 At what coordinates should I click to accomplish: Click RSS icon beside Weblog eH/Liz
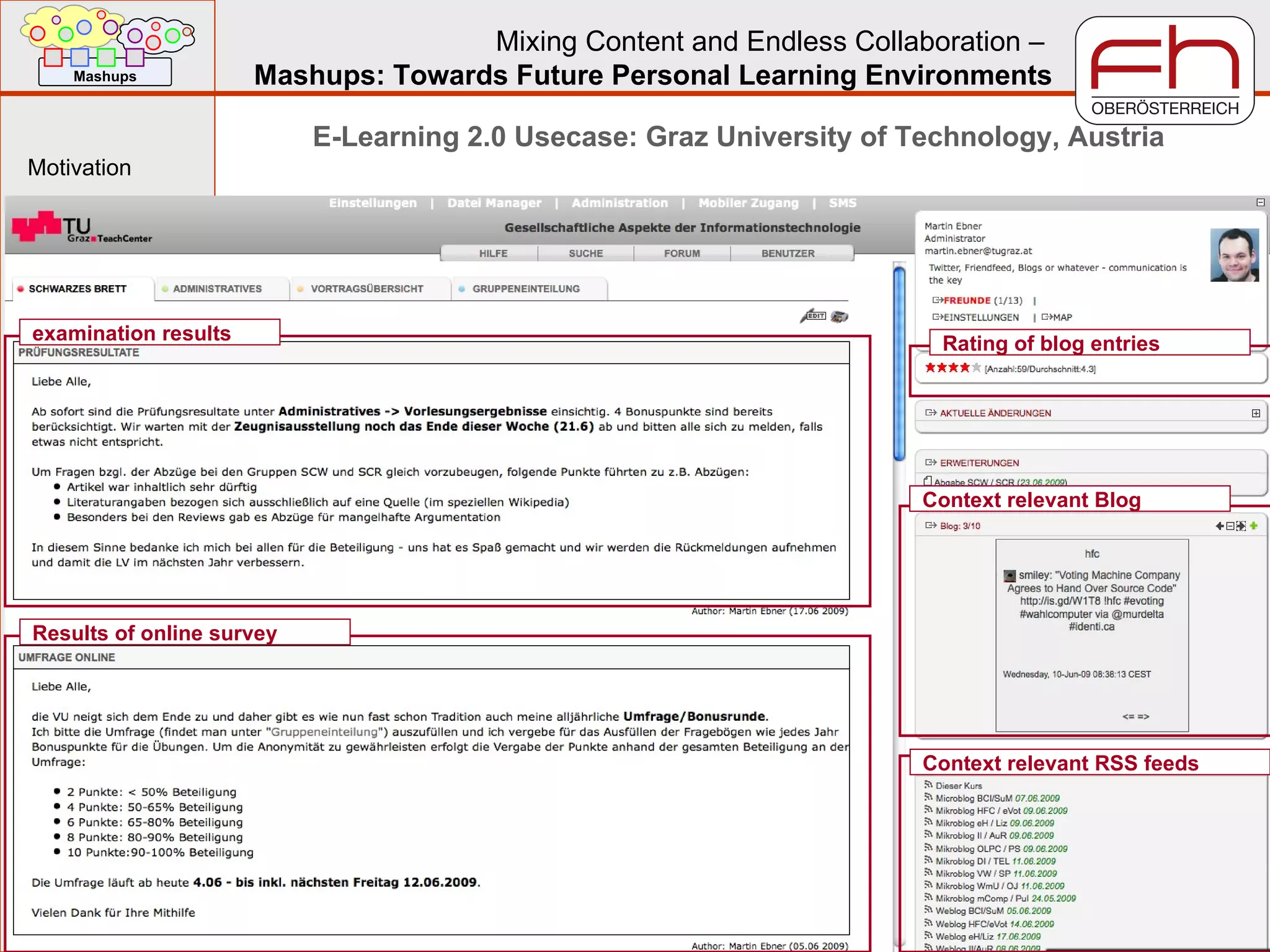tap(928, 936)
